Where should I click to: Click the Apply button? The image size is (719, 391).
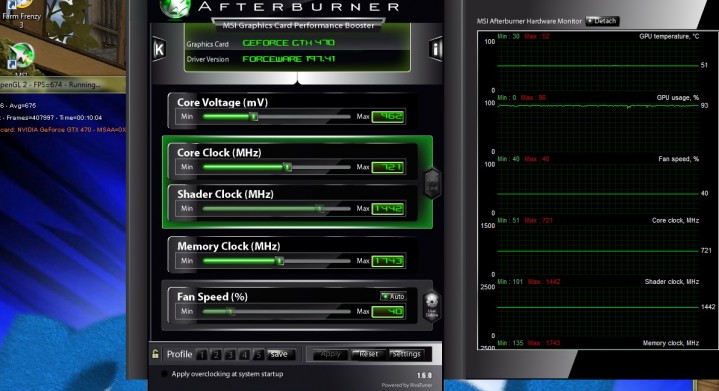point(330,354)
